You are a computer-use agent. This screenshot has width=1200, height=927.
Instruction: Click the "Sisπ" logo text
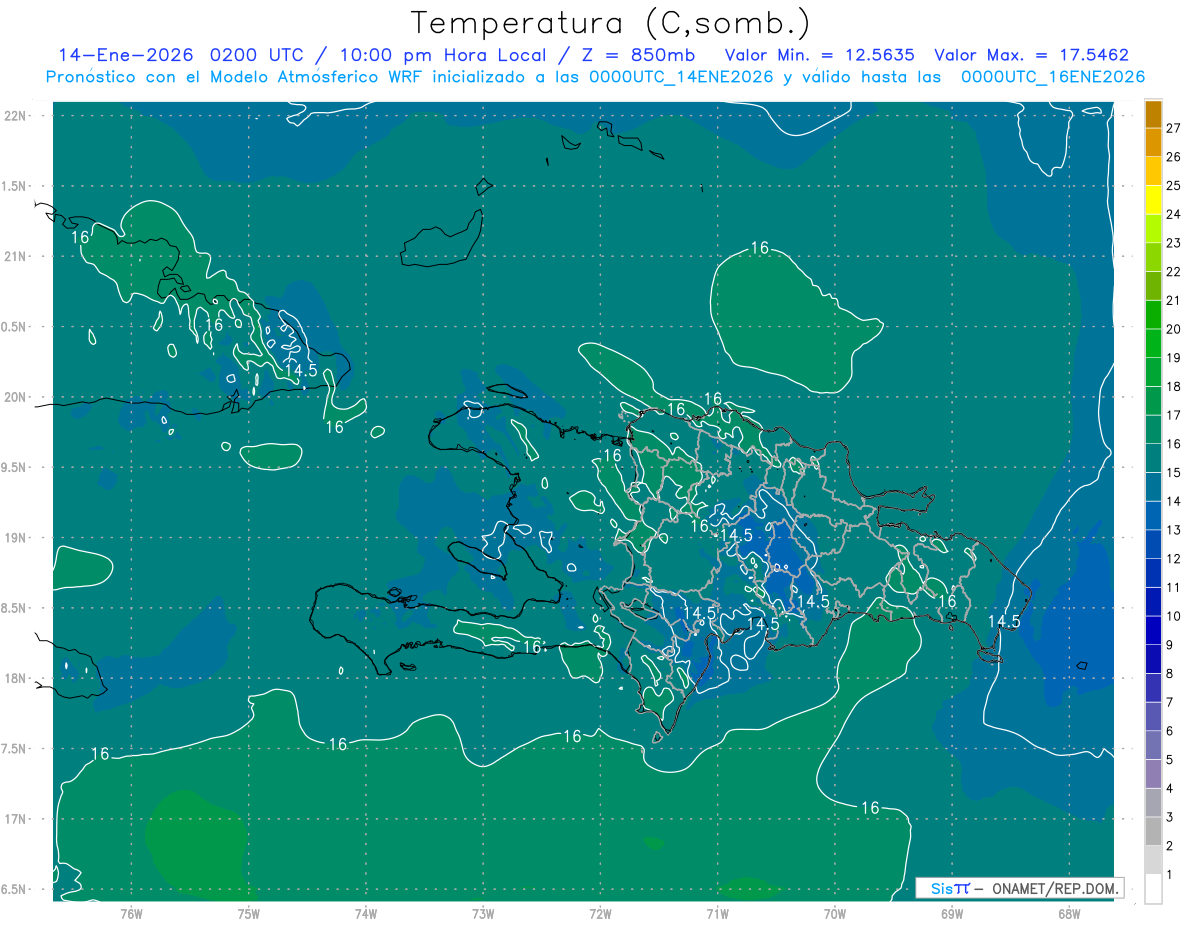(x=950, y=888)
